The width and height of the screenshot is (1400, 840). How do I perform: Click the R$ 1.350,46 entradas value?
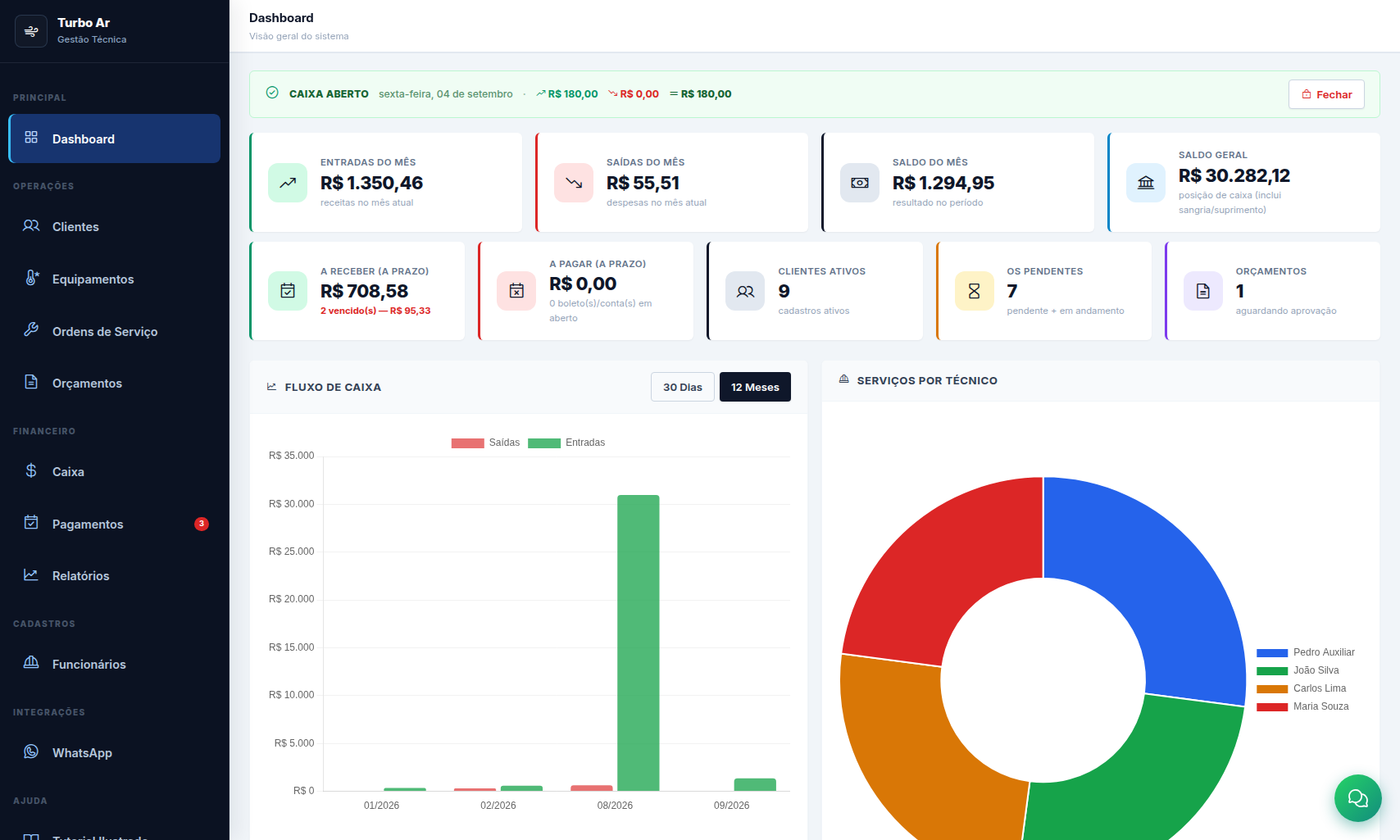click(371, 183)
